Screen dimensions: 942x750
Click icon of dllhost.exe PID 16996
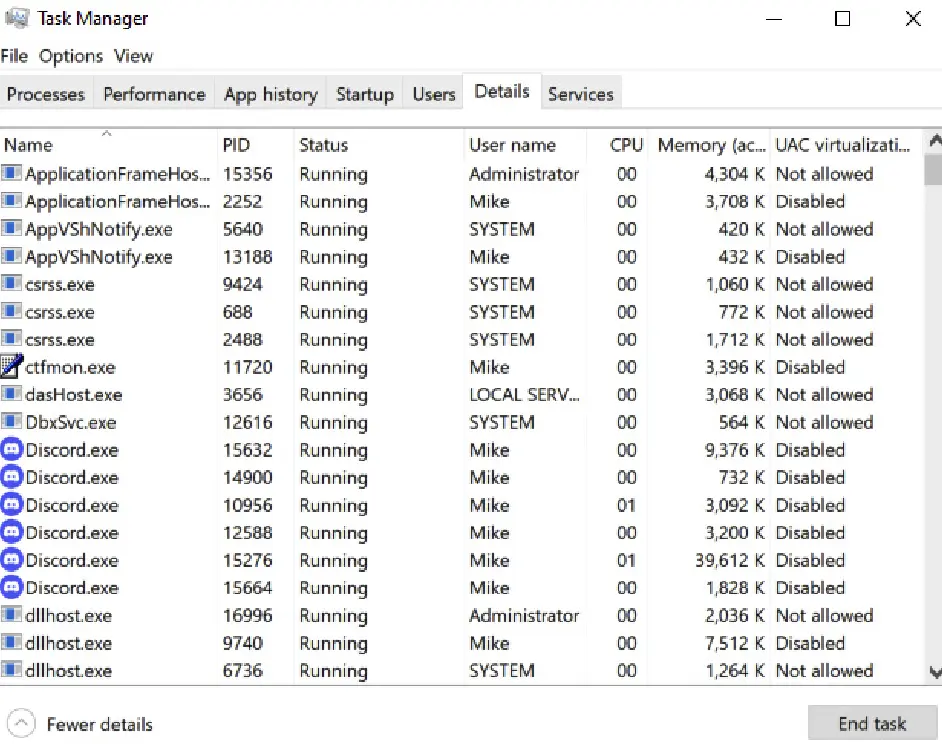[12, 615]
